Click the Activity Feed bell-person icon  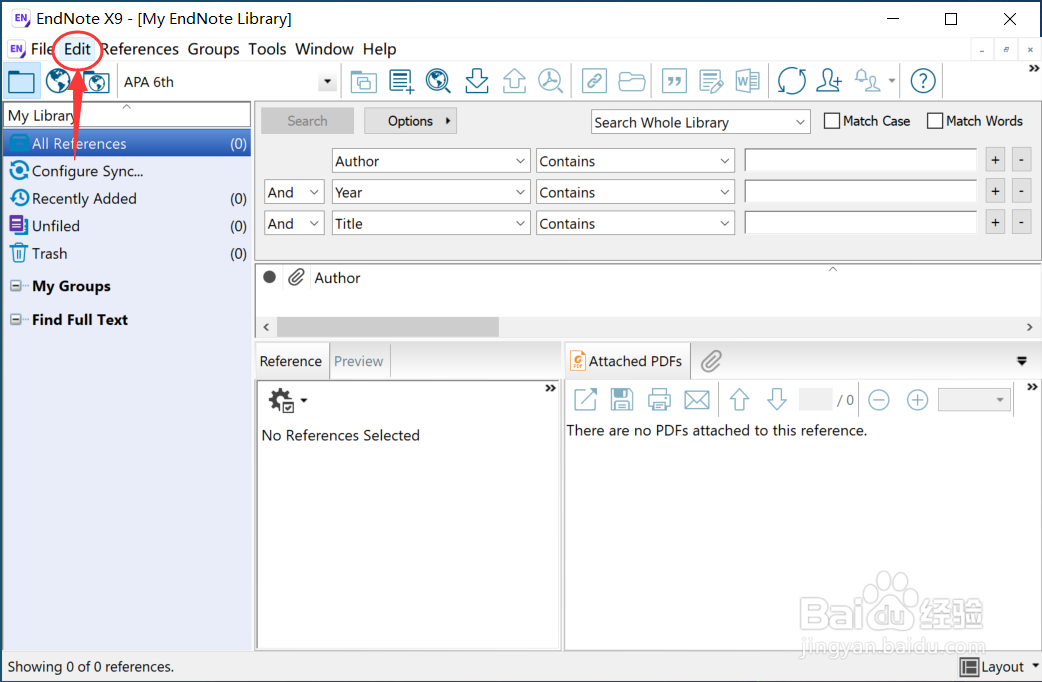(867, 81)
